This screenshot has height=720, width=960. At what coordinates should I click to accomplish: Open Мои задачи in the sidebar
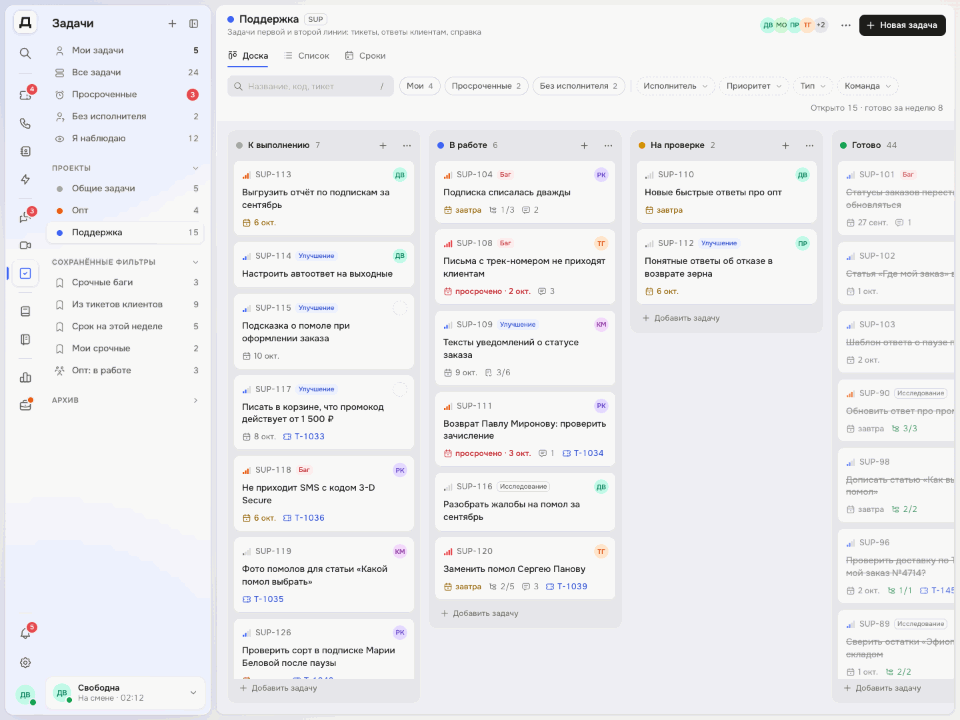tap(126, 50)
